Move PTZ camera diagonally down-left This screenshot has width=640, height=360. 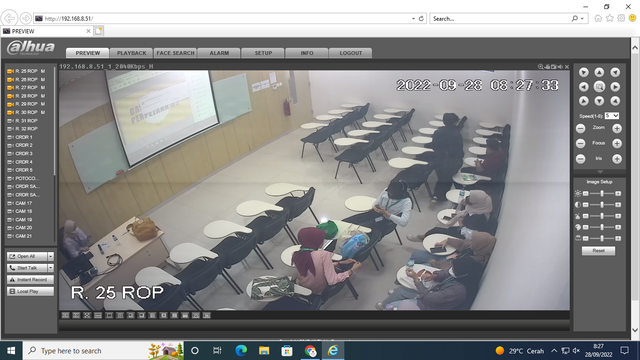tap(583, 101)
